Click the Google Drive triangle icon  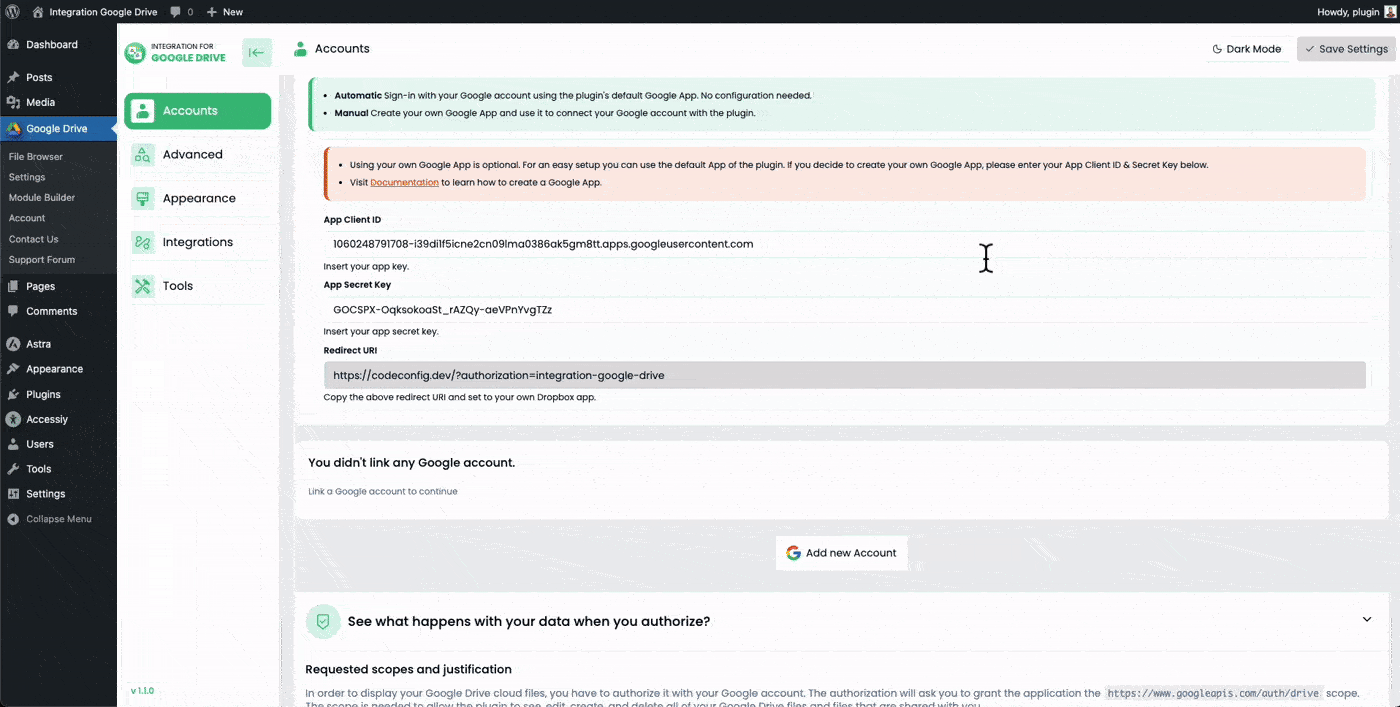click(x=13, y=129)
